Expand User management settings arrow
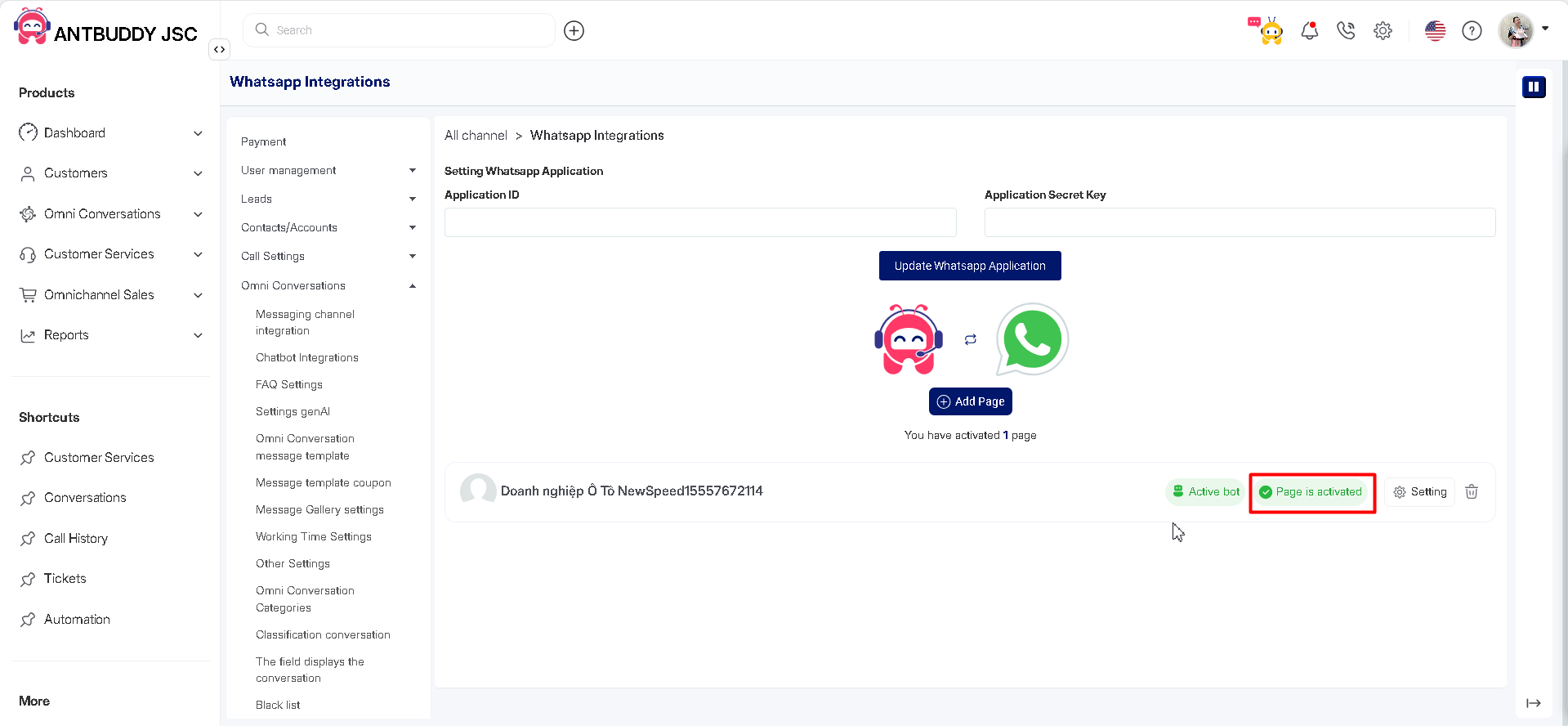The height and width of the screenshot is (726, 1568). (413, 170)
